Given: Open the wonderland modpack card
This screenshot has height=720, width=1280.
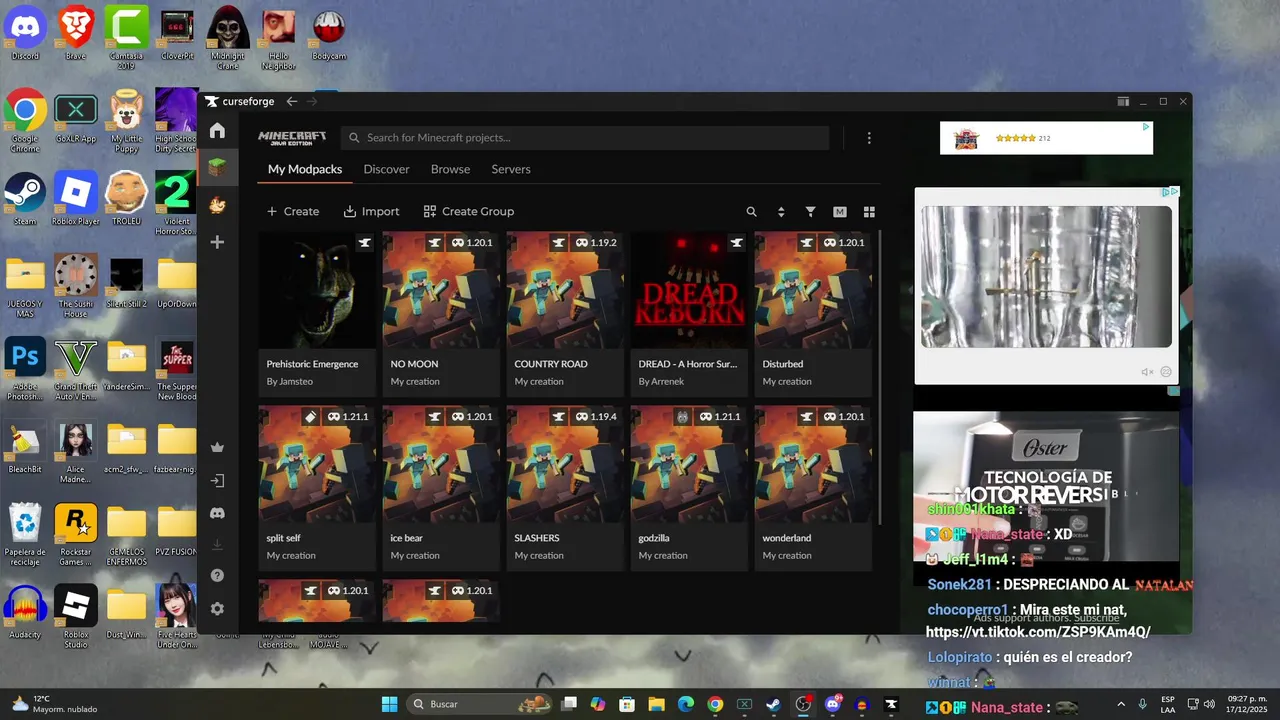Looking at the screenshot, I should 813,488.
